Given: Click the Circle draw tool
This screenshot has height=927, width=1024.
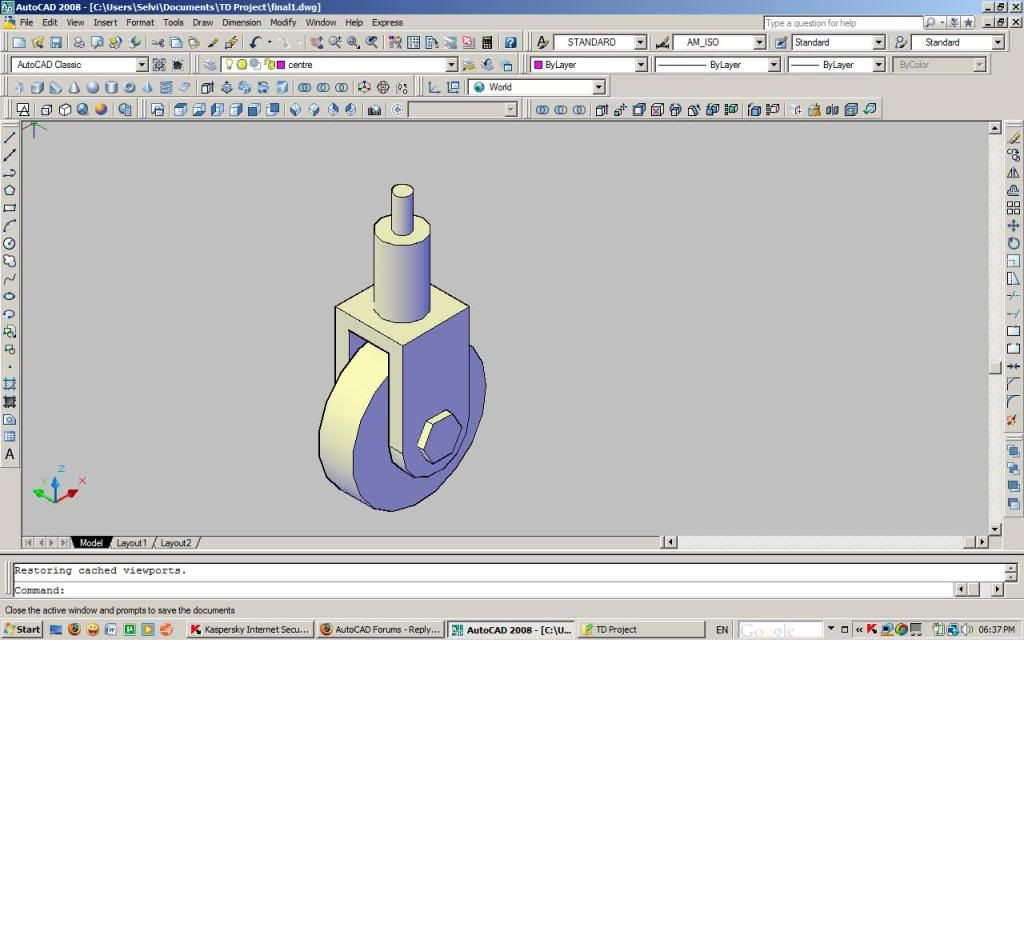Looking at the screenshot, I should pos(10,243).
